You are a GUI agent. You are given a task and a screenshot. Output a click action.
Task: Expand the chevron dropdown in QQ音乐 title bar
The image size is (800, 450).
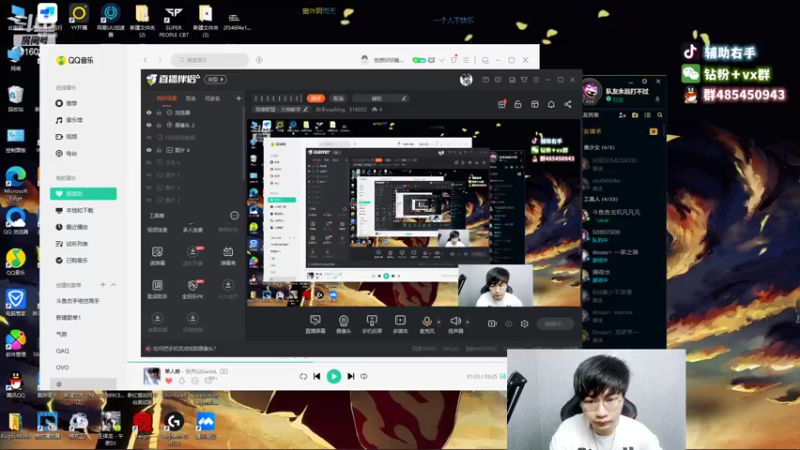coord(442,60)
